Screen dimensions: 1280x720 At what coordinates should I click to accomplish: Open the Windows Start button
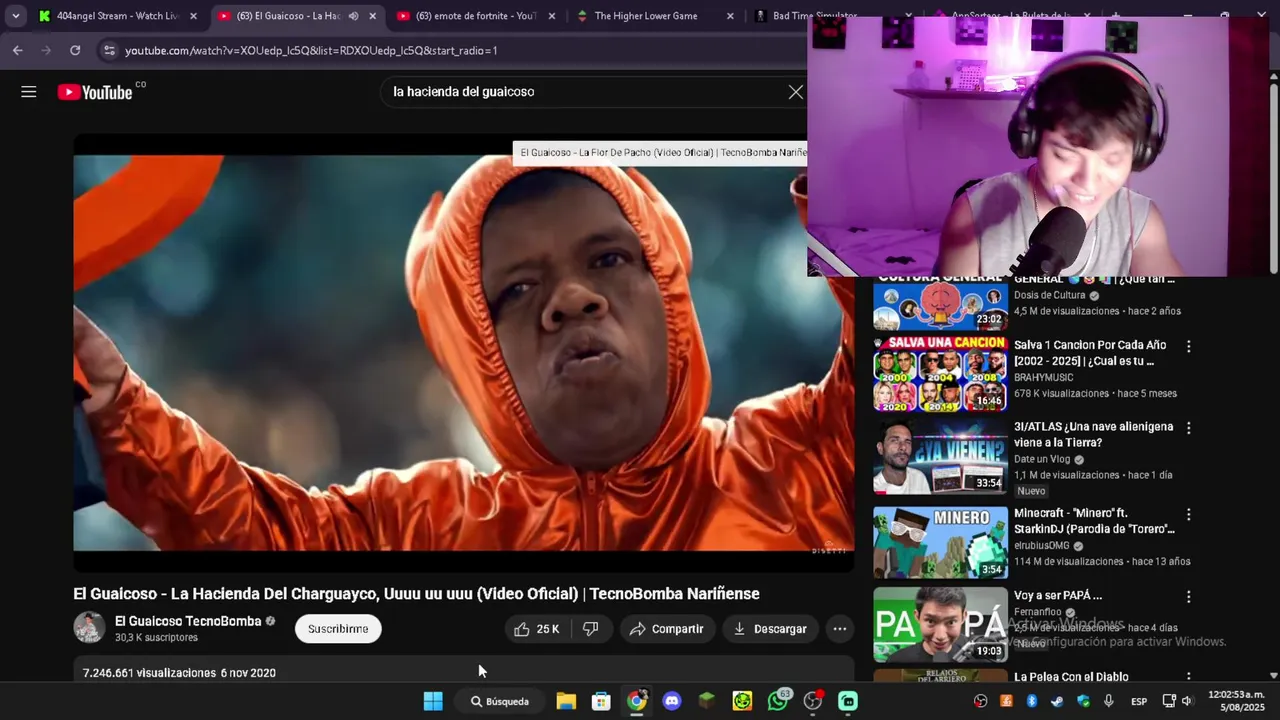[x=433, y=701]
